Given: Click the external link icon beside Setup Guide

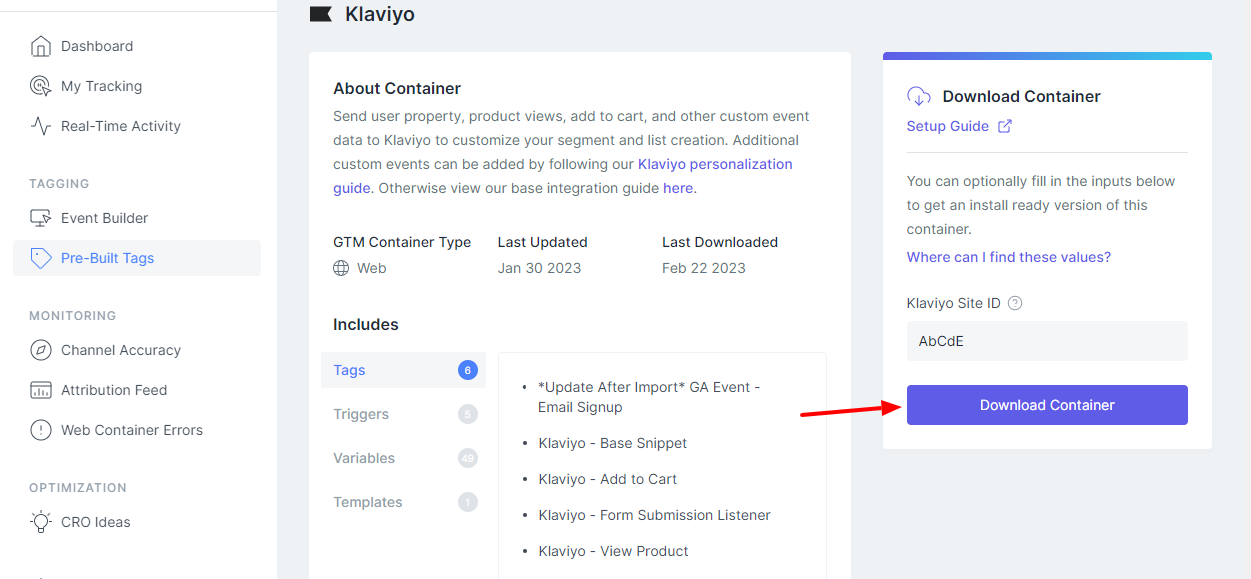Looking at the screenshot, I should [1005, 126].
